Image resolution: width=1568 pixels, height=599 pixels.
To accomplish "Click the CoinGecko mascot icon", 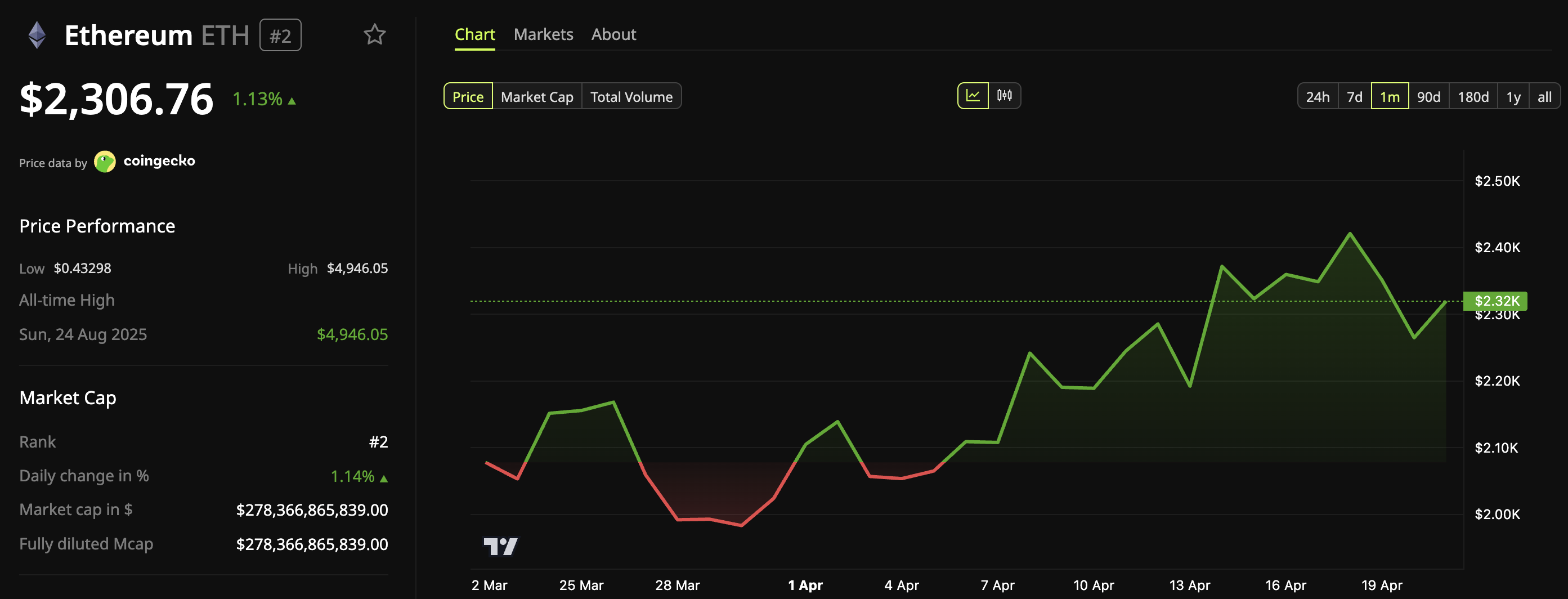I will [106, 162].
